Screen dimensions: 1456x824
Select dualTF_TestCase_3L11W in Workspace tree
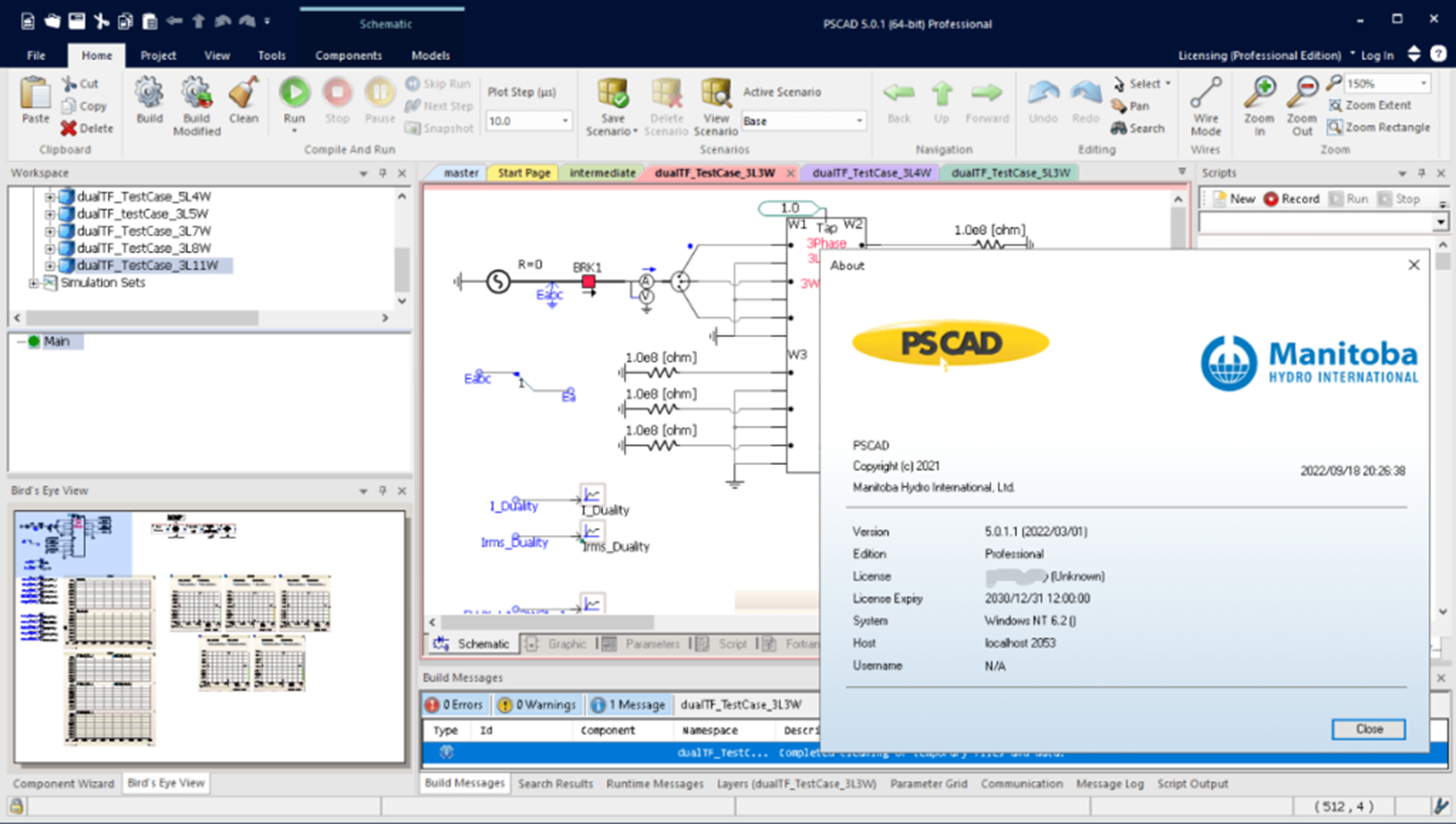(x=147, y=266)
